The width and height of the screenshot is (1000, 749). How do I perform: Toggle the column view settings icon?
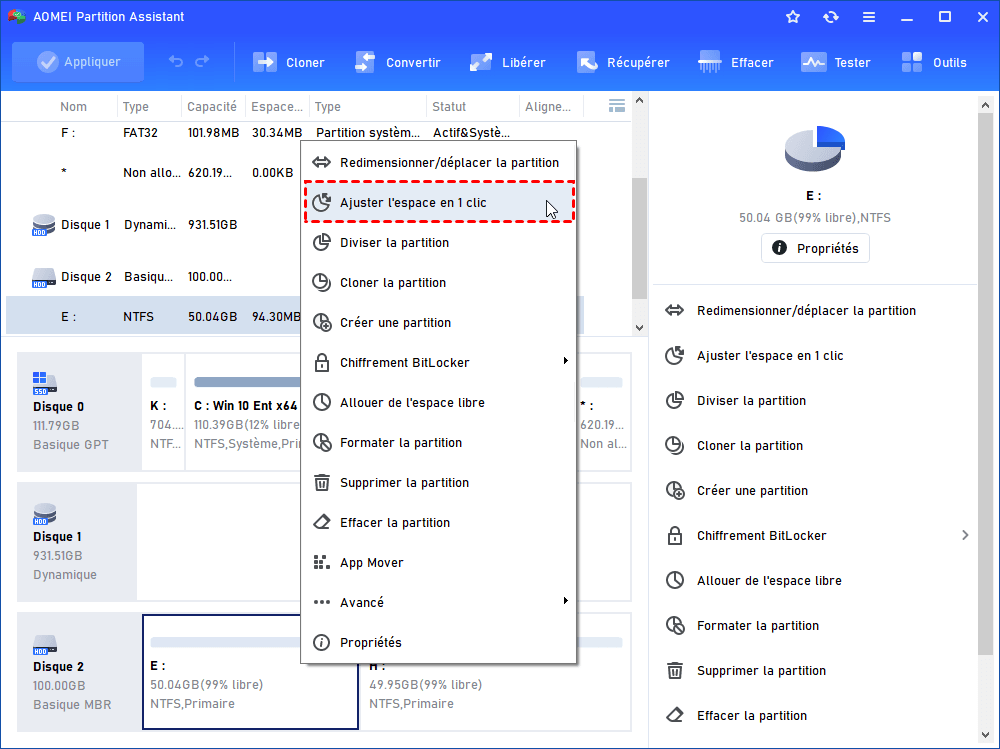(617, 106)
